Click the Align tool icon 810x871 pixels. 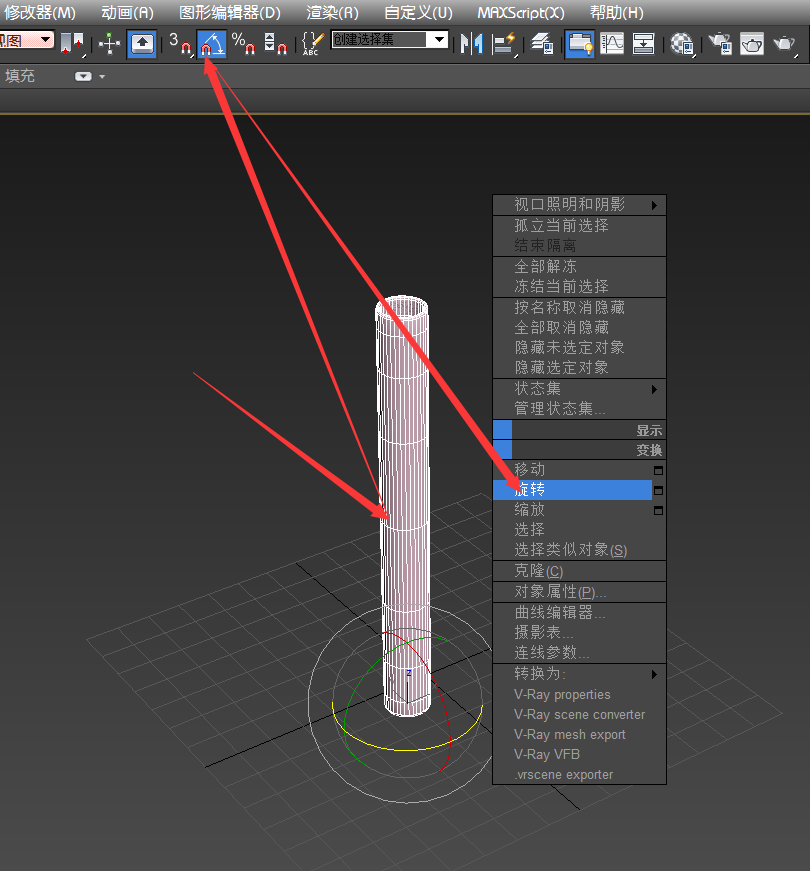[x=503, y=44]
